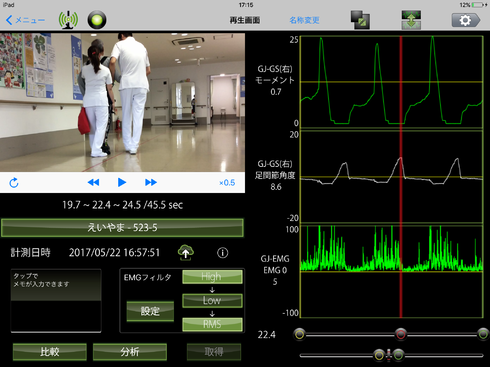Image resolution: width=490 pixels, height=367 pixels.
Task: Tap the 22.4 slider time value
Action: coord(267,335)
